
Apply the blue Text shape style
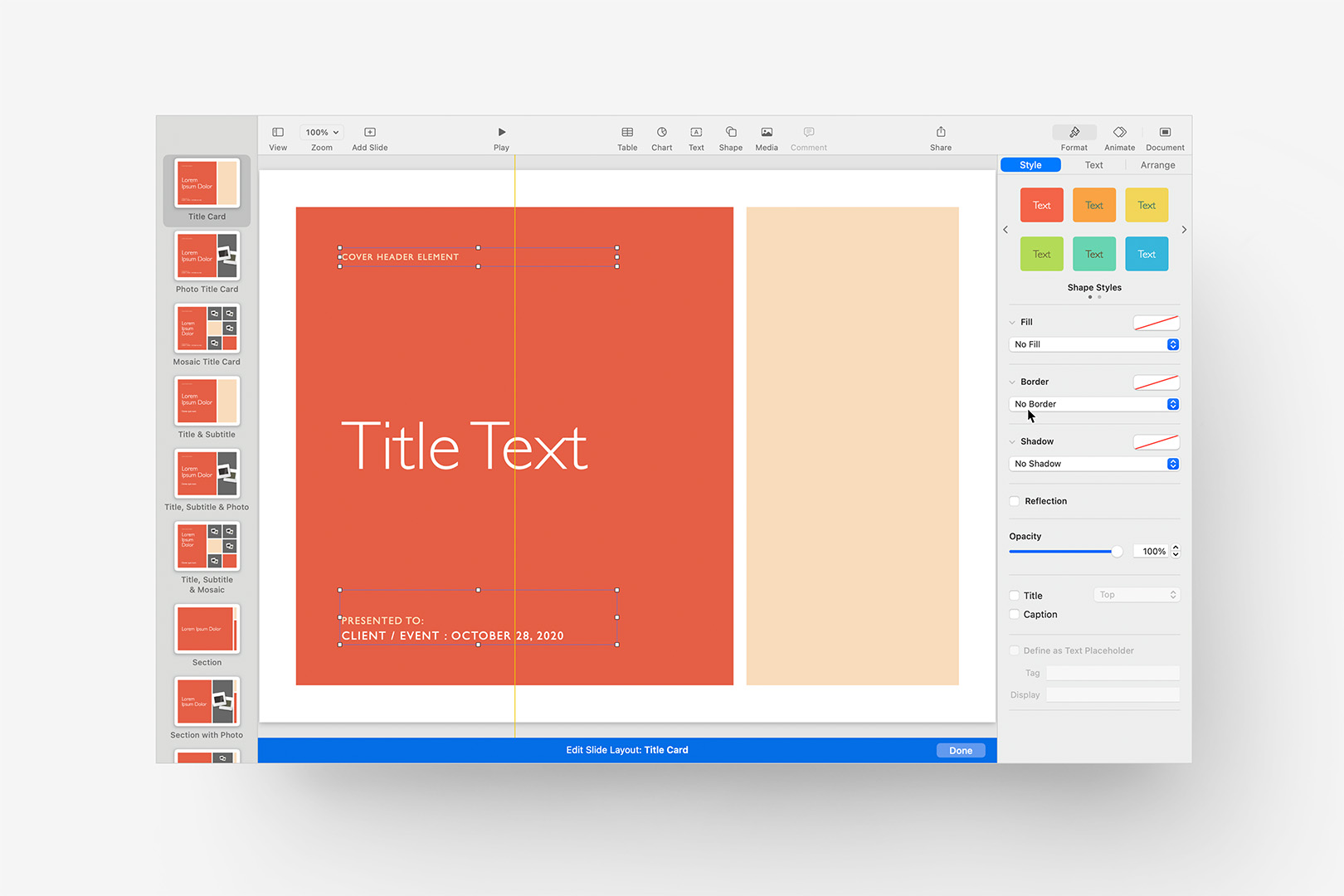click(1147, 254)
